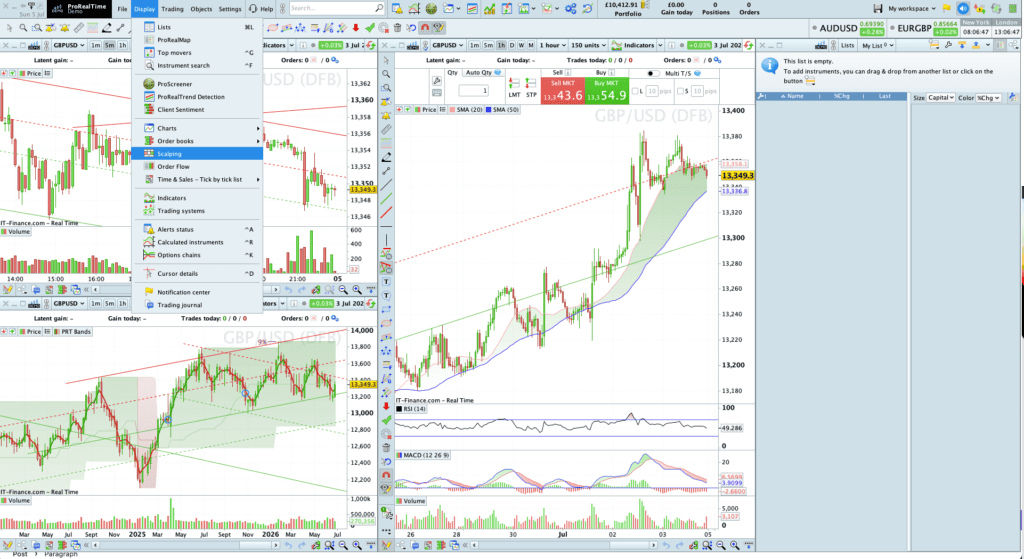The height and width of the screenshot is (559, 1024).
Task: Open ProScreener from the Display menu
Action: pyautogui.click(x=197, y=84)
